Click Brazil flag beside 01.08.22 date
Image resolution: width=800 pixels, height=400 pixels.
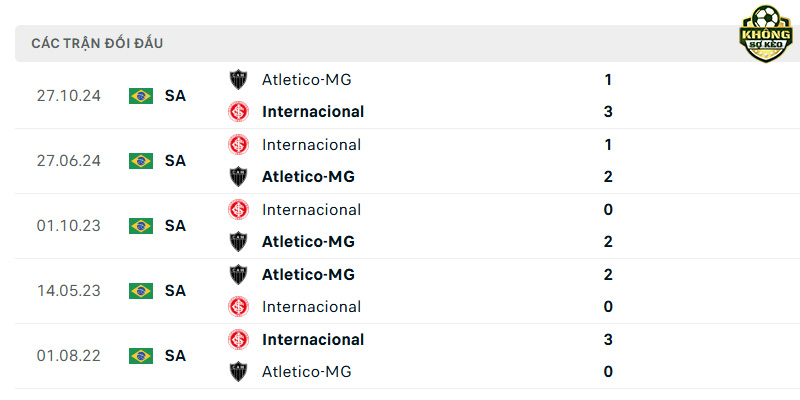pyautogui.click(x=141, y=356)
